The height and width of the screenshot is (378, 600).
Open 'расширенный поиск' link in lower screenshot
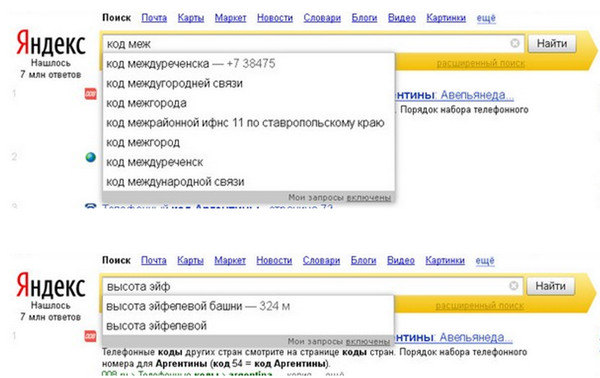(479, 306)
